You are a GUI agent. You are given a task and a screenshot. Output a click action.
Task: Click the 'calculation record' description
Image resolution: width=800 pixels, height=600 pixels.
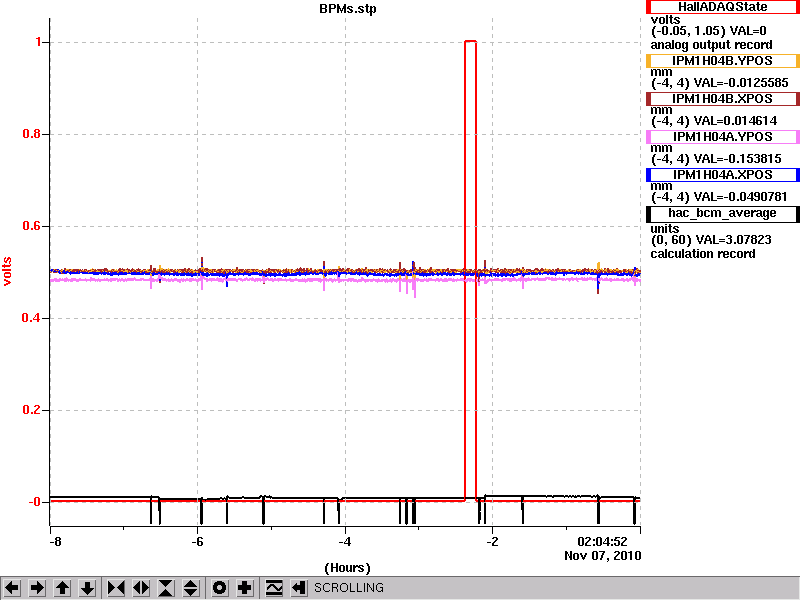pyautogui.click(x=703, y=254)
